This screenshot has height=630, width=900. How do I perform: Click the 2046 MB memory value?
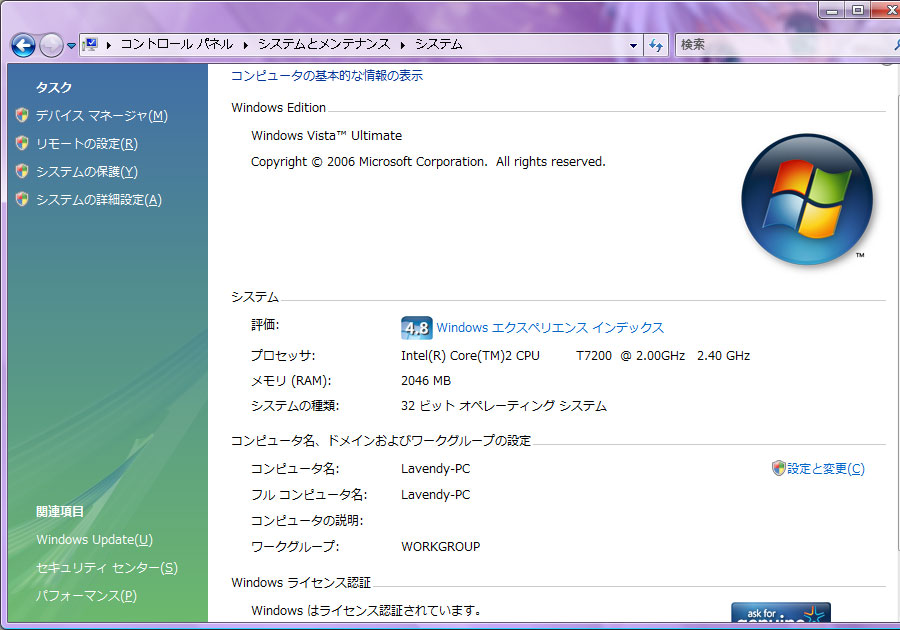426,381
